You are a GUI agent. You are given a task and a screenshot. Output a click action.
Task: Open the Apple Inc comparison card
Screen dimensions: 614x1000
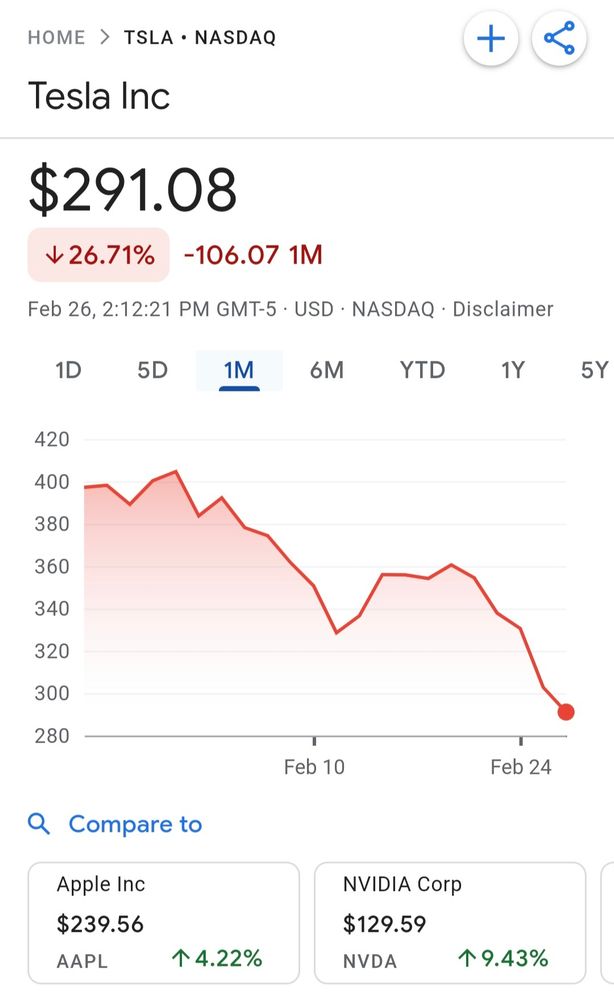point(165,920)
